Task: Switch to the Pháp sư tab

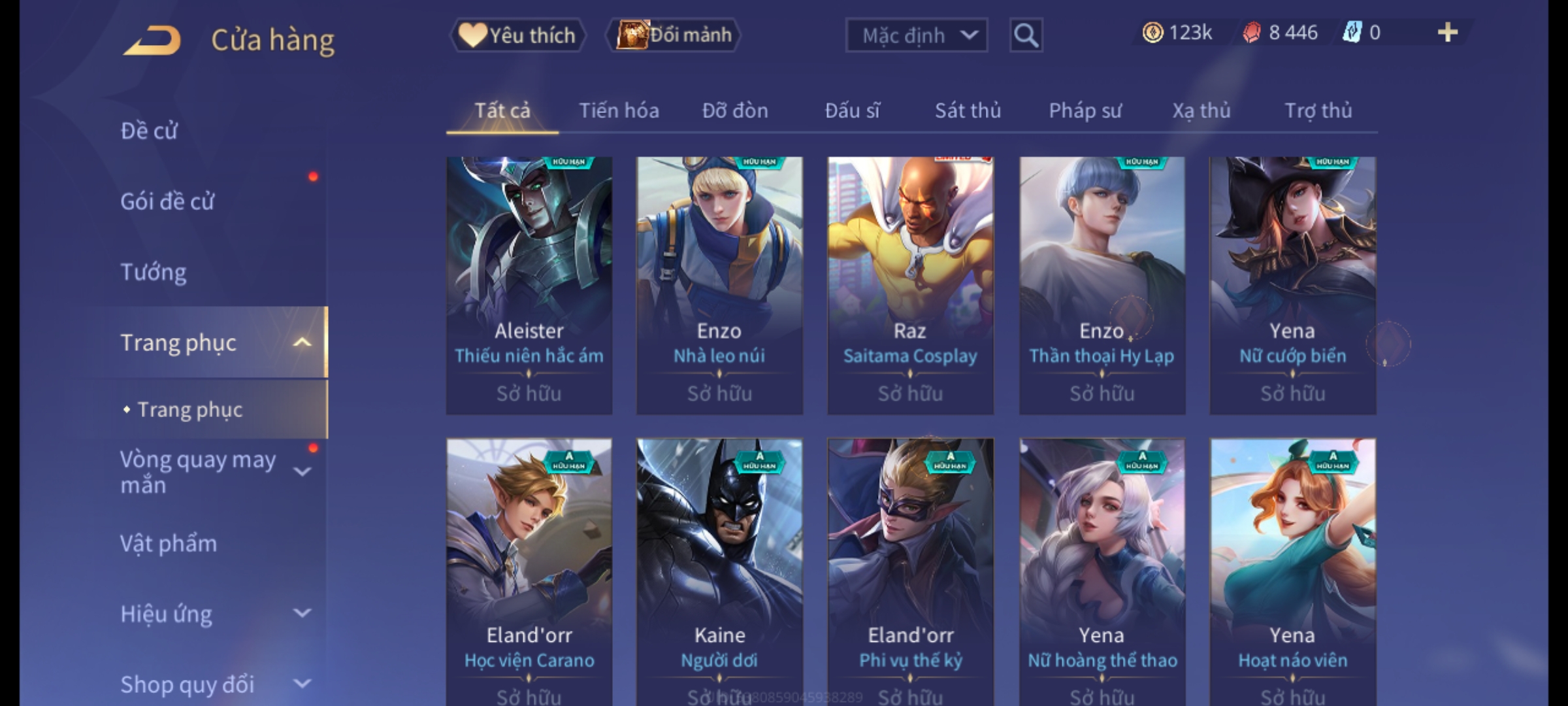Action: pyautogui.click(x=1085, y=111)
